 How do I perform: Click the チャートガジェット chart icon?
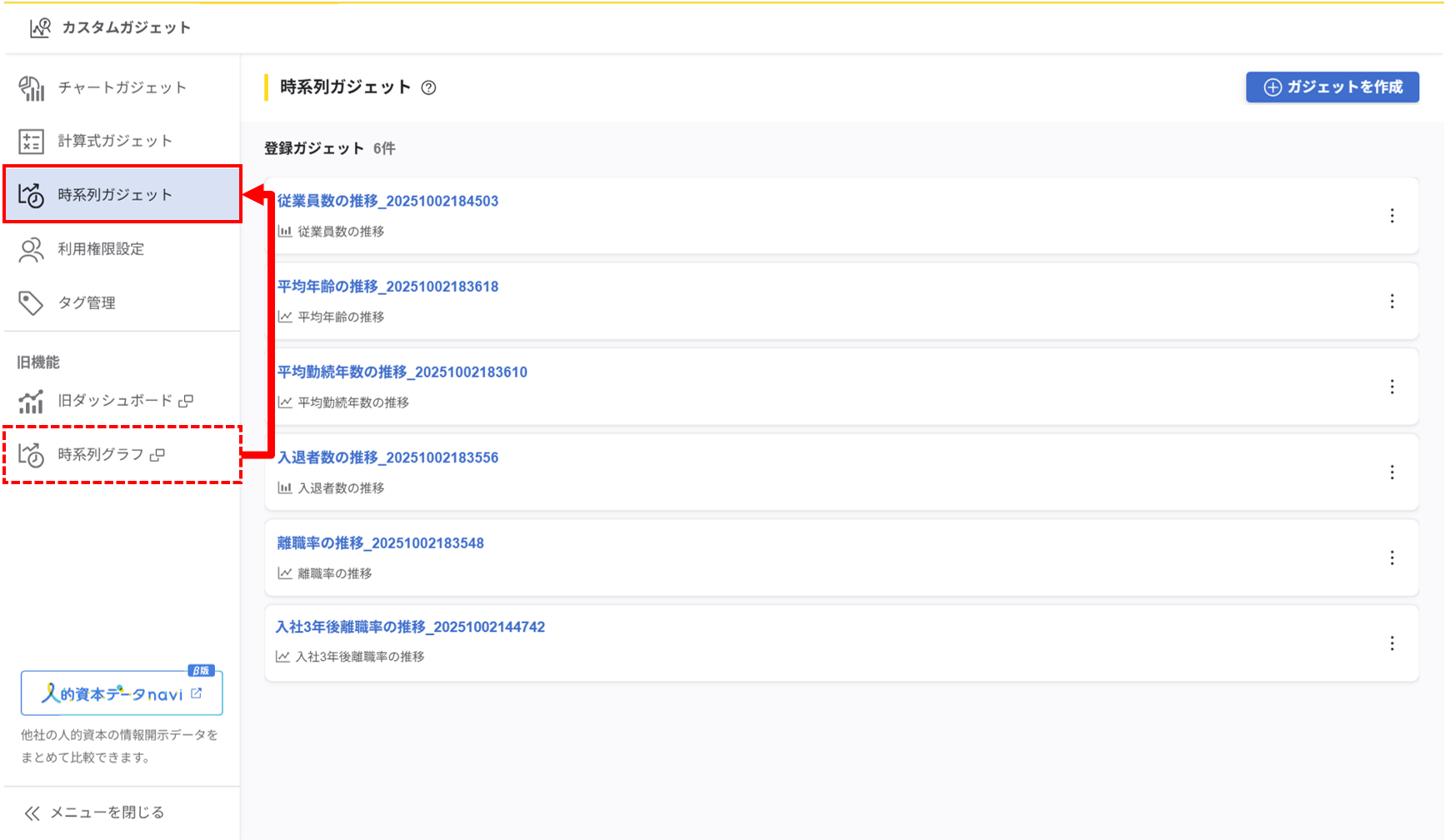point(32,87)
